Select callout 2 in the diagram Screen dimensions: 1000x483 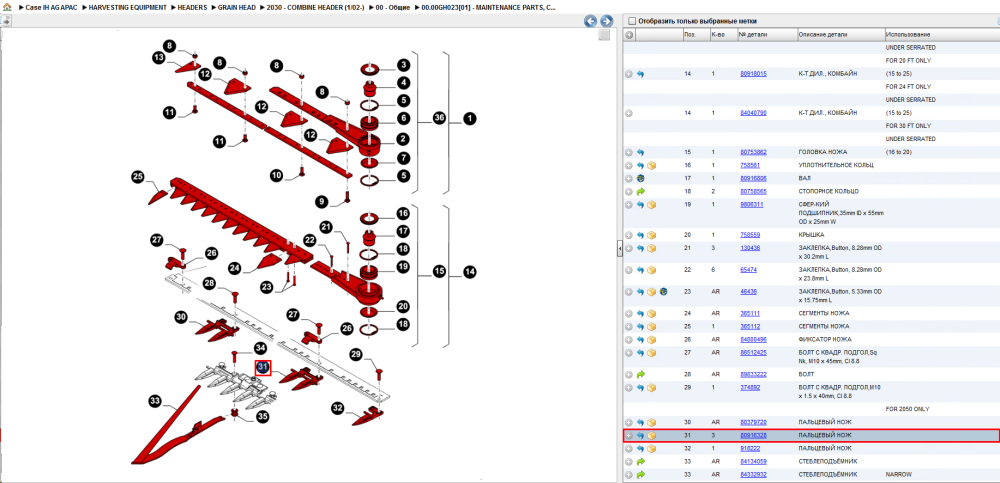pos(403,138)
